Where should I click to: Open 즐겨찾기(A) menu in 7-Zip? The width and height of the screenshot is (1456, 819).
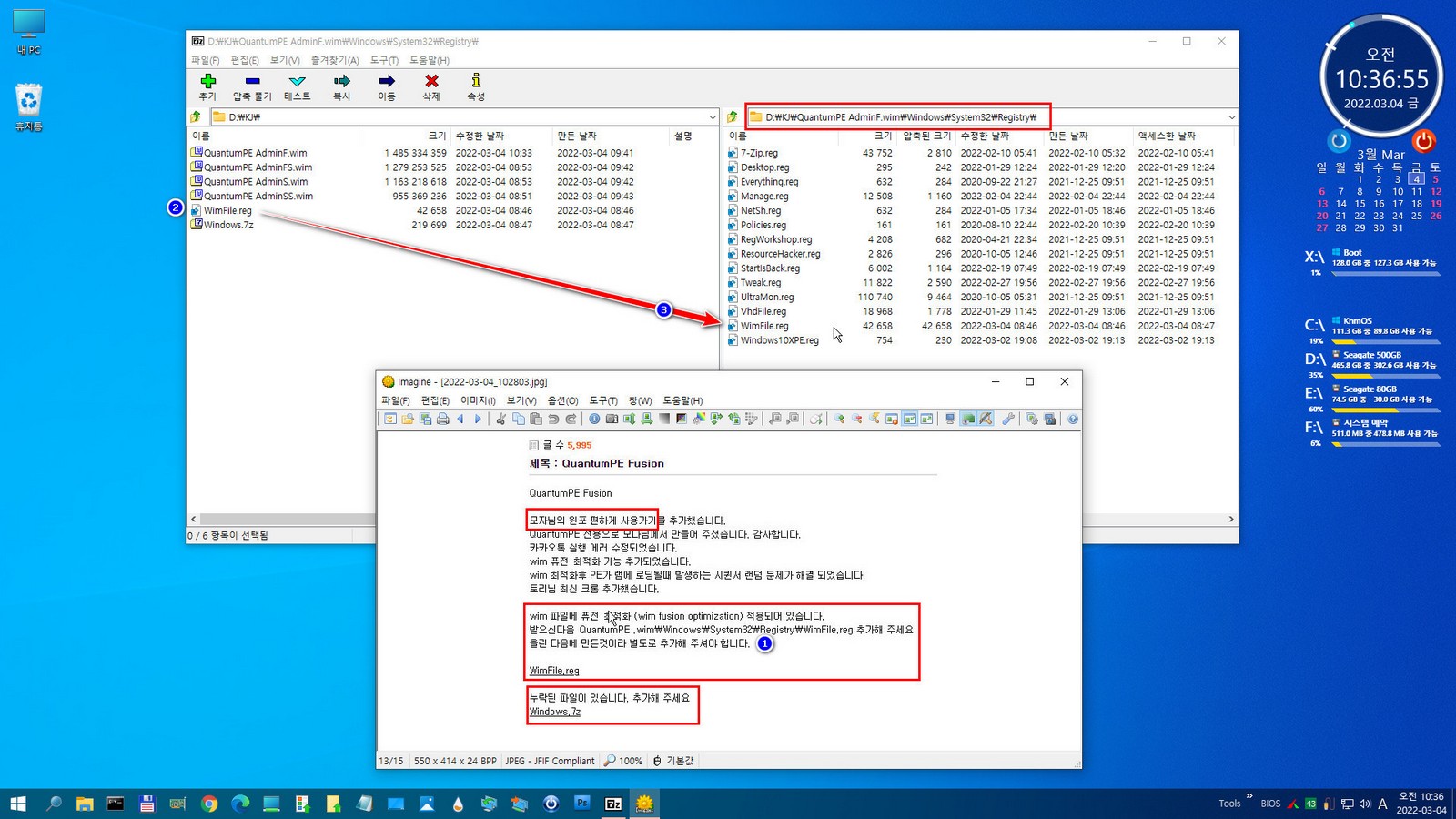click(335, 60)
